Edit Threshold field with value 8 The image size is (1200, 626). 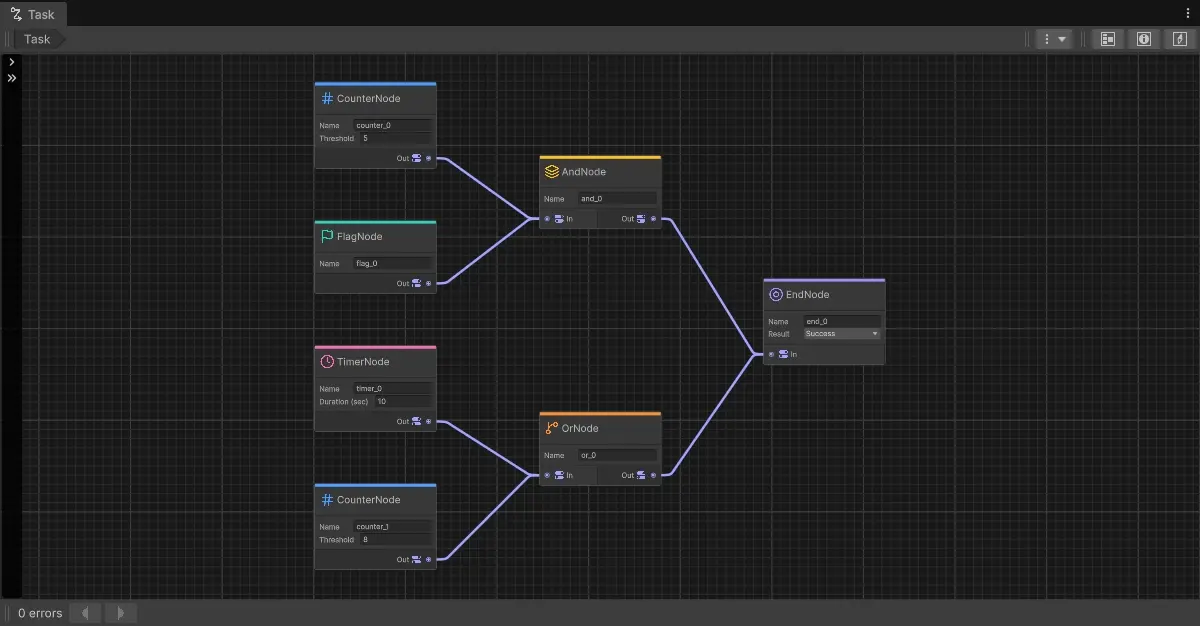[395, 539]
